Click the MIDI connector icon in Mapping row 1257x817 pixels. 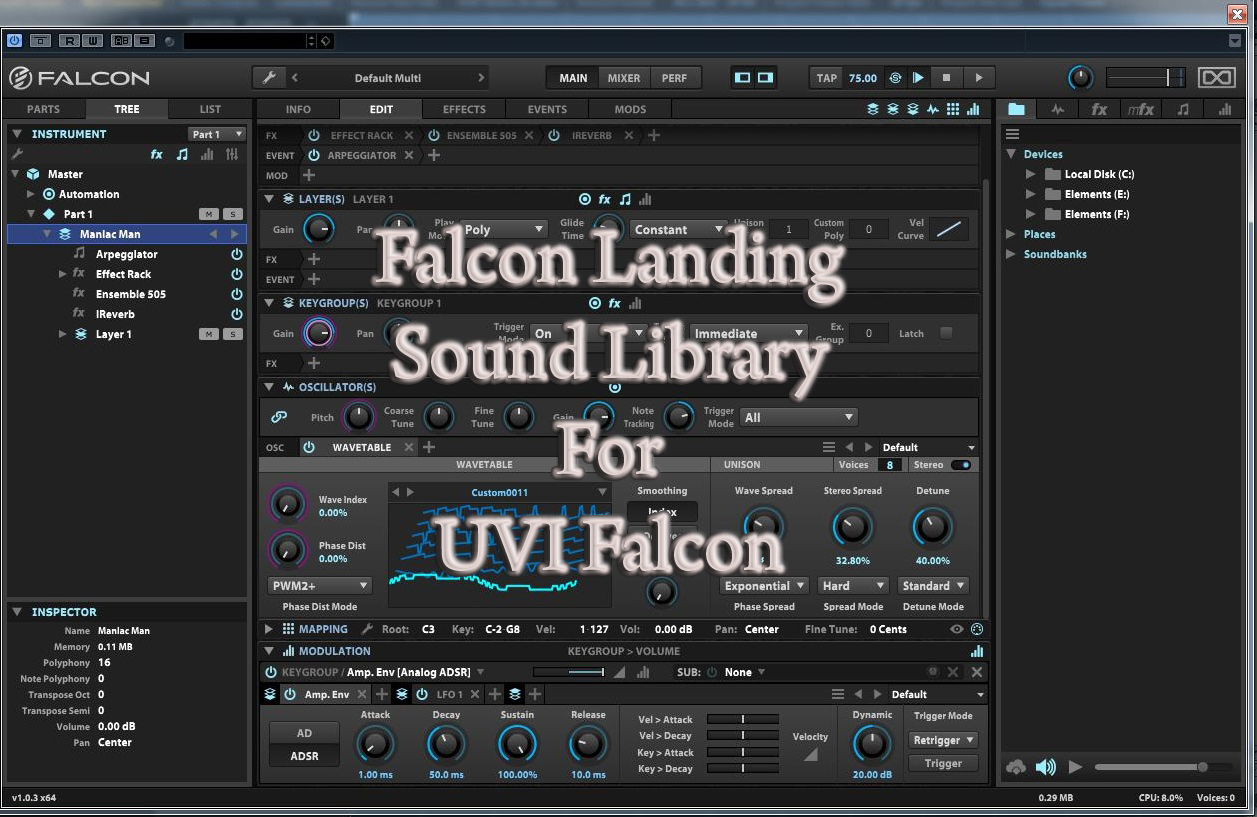coord(977,629)
